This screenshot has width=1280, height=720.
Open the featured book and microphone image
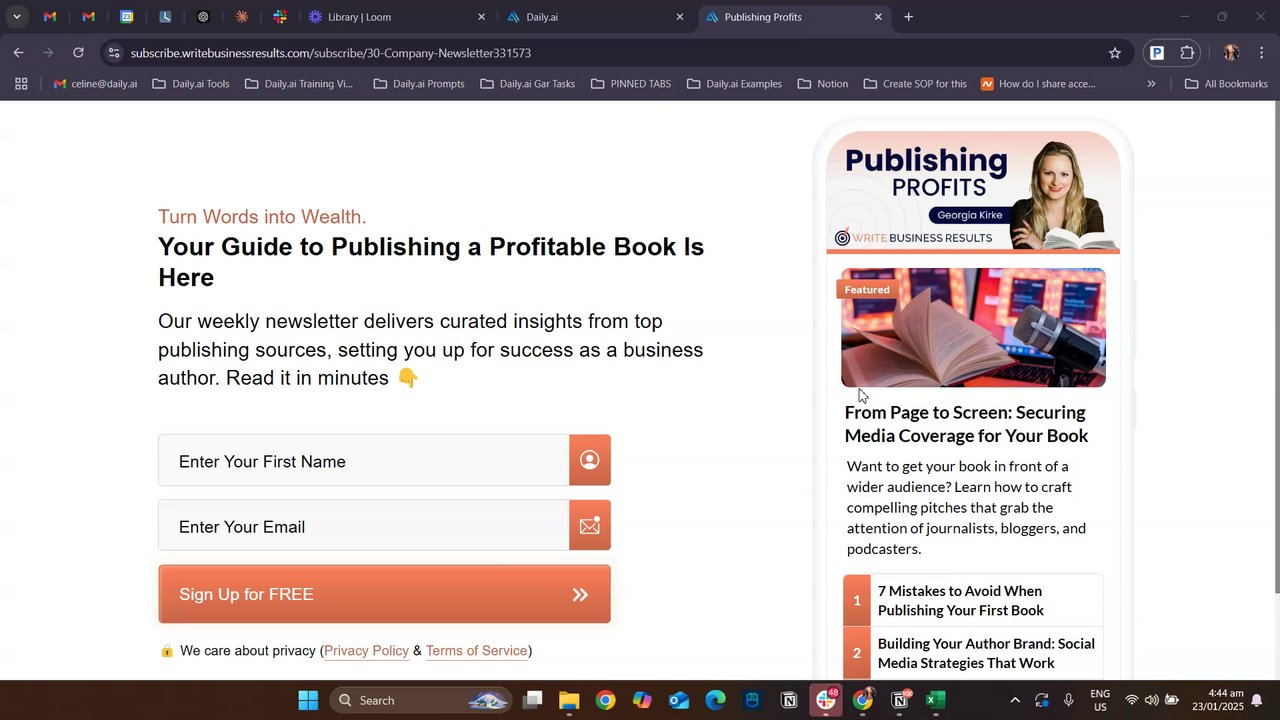[973, 328]
